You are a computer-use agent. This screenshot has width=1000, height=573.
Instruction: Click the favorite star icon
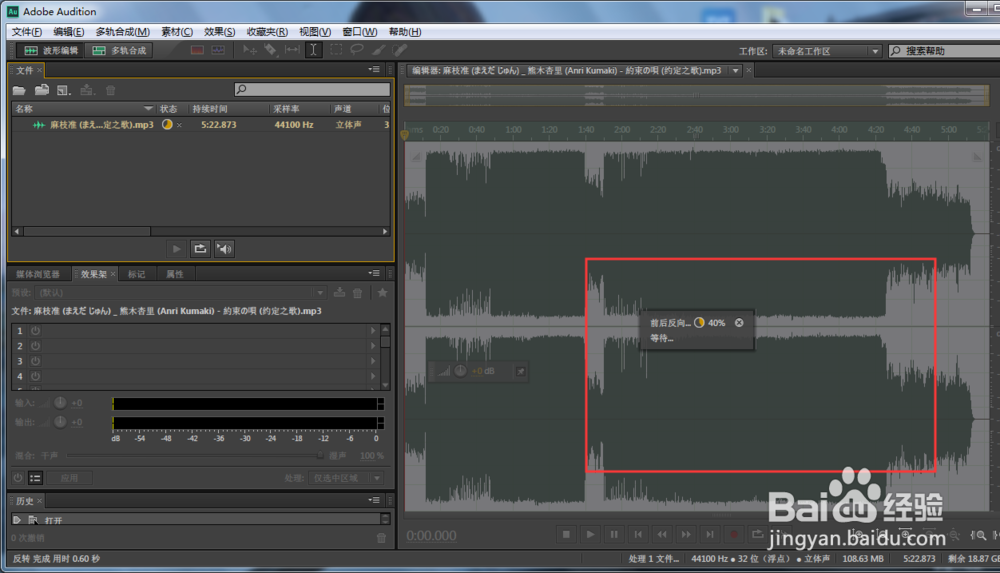click(382, 292)
